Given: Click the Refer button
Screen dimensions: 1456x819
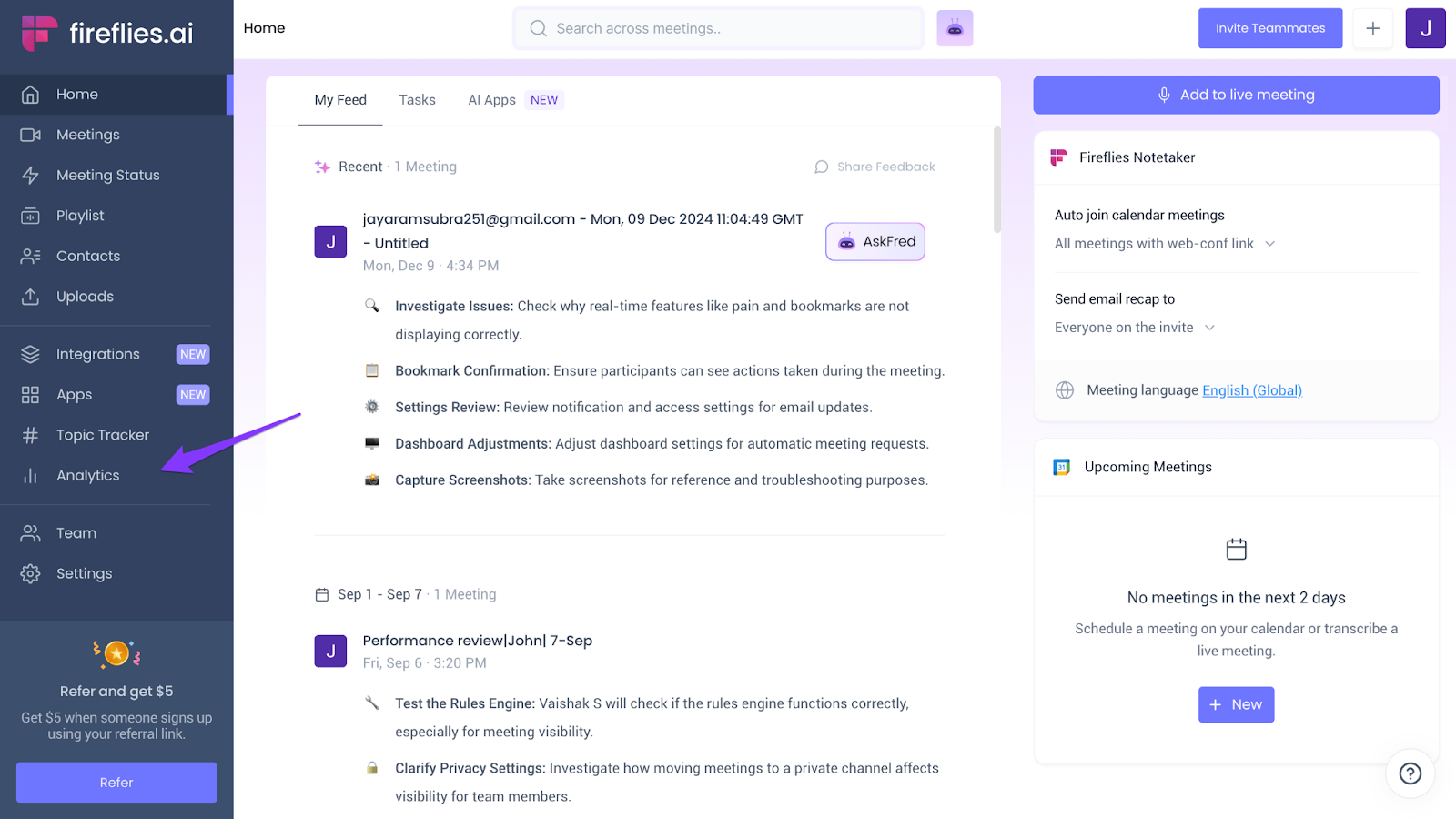Looking at the screenshot, I should coord(116,783).
